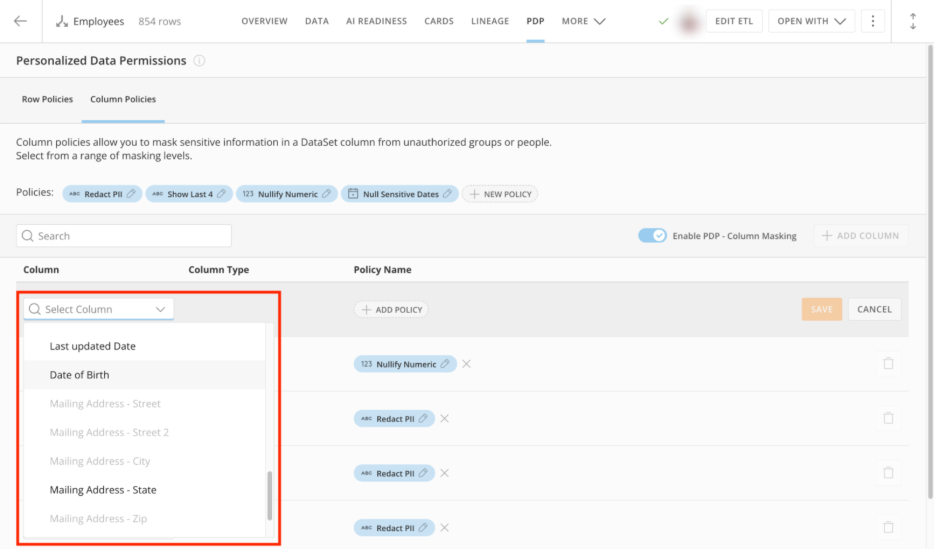Edit pencil on first Redact PII table row
936x549 pixels.
point(423,418)
